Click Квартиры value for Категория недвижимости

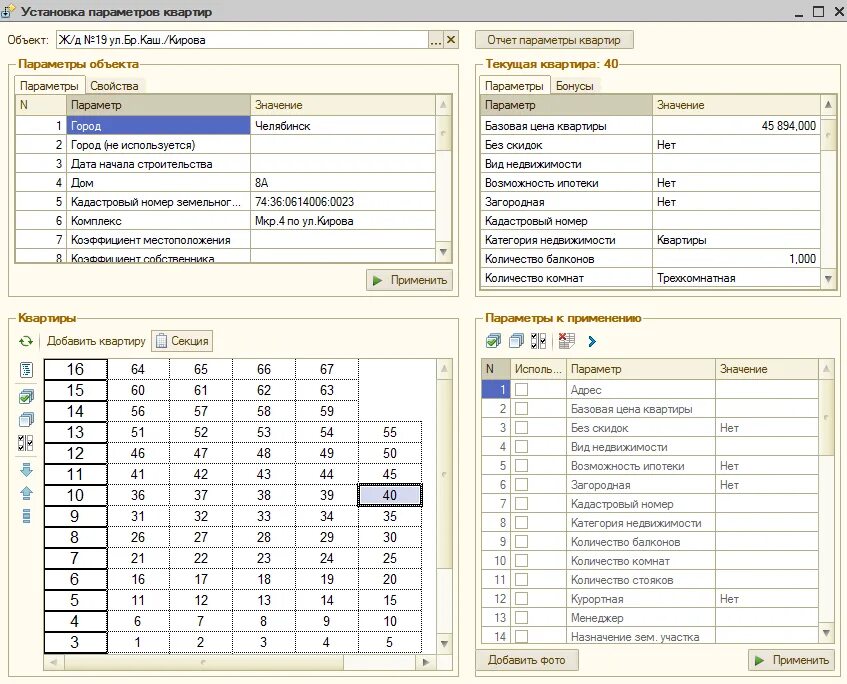click(736, 240)
